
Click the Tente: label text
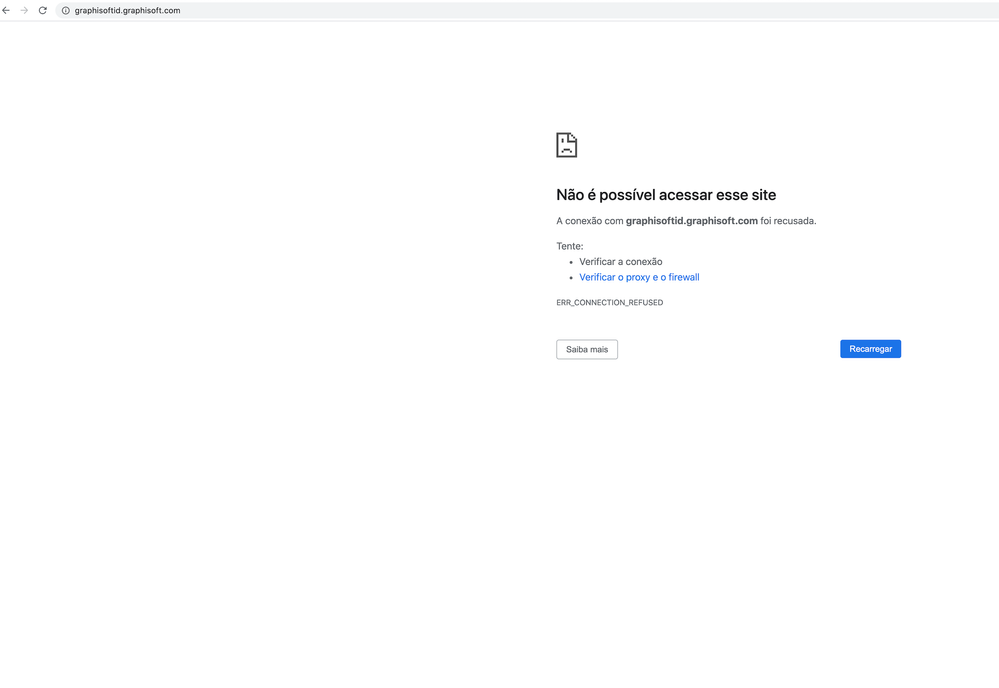pos(569,245)
